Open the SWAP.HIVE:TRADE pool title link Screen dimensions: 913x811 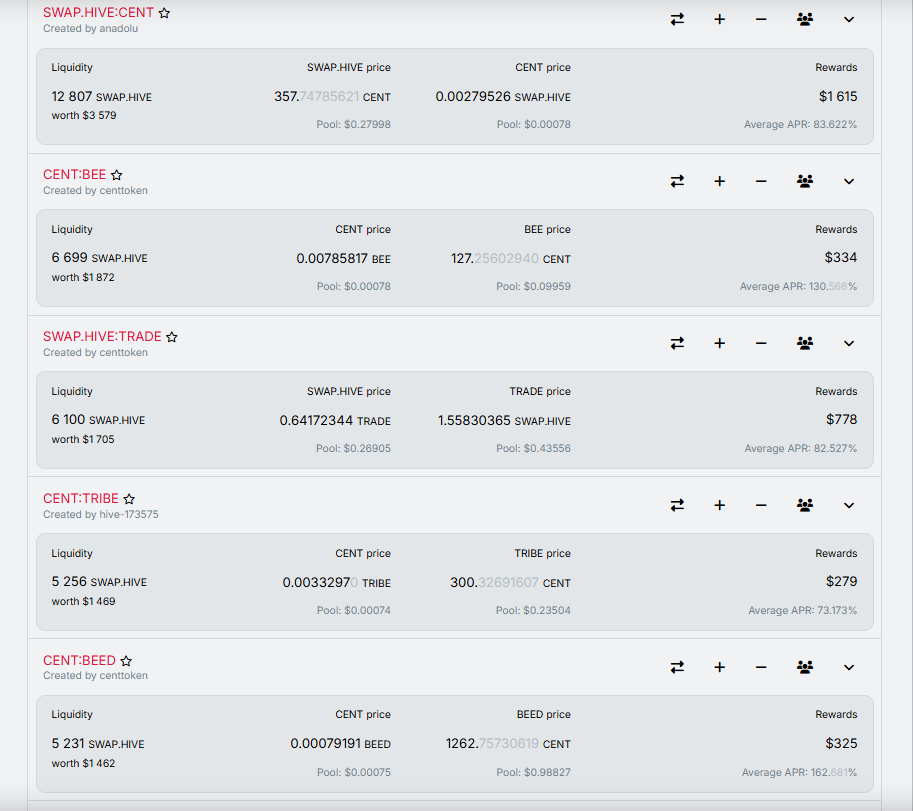tap(102, 337)
